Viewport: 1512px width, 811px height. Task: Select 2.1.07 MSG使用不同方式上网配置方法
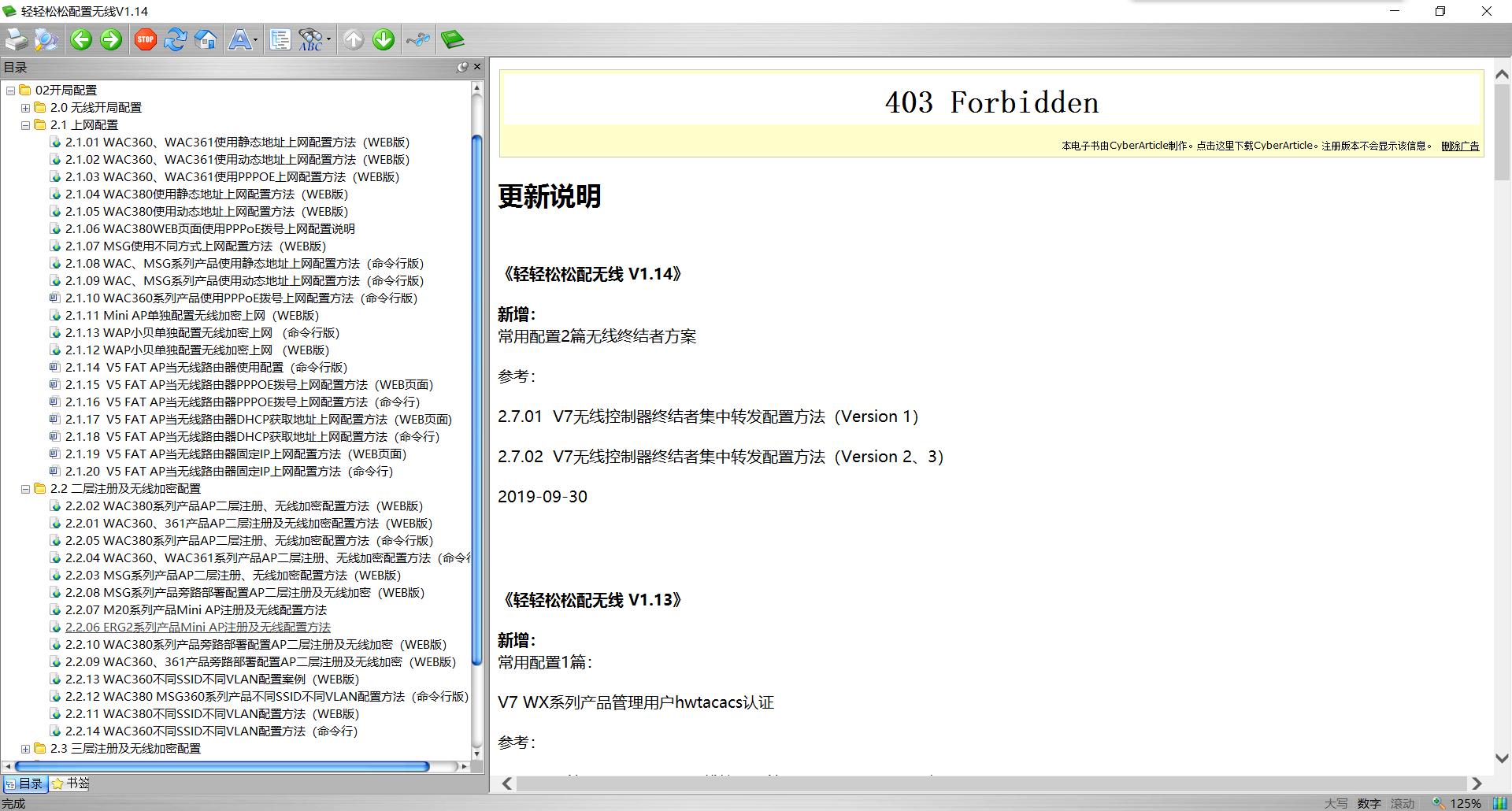195,246
